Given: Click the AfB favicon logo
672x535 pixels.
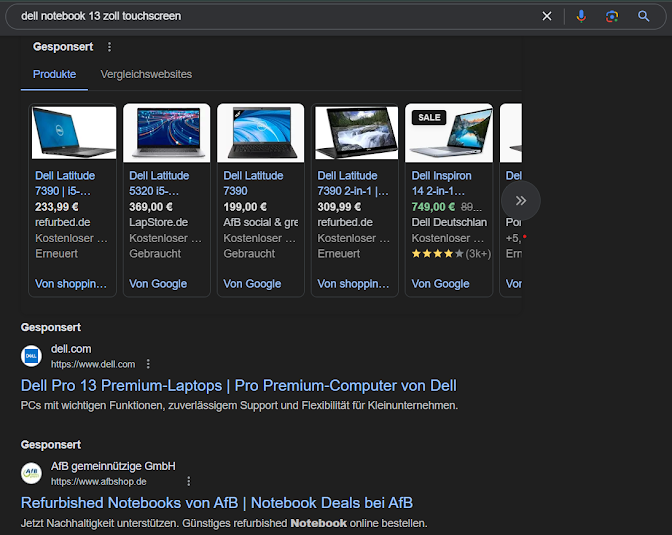Looking at the screenshot, I should [x=31, y=473].
